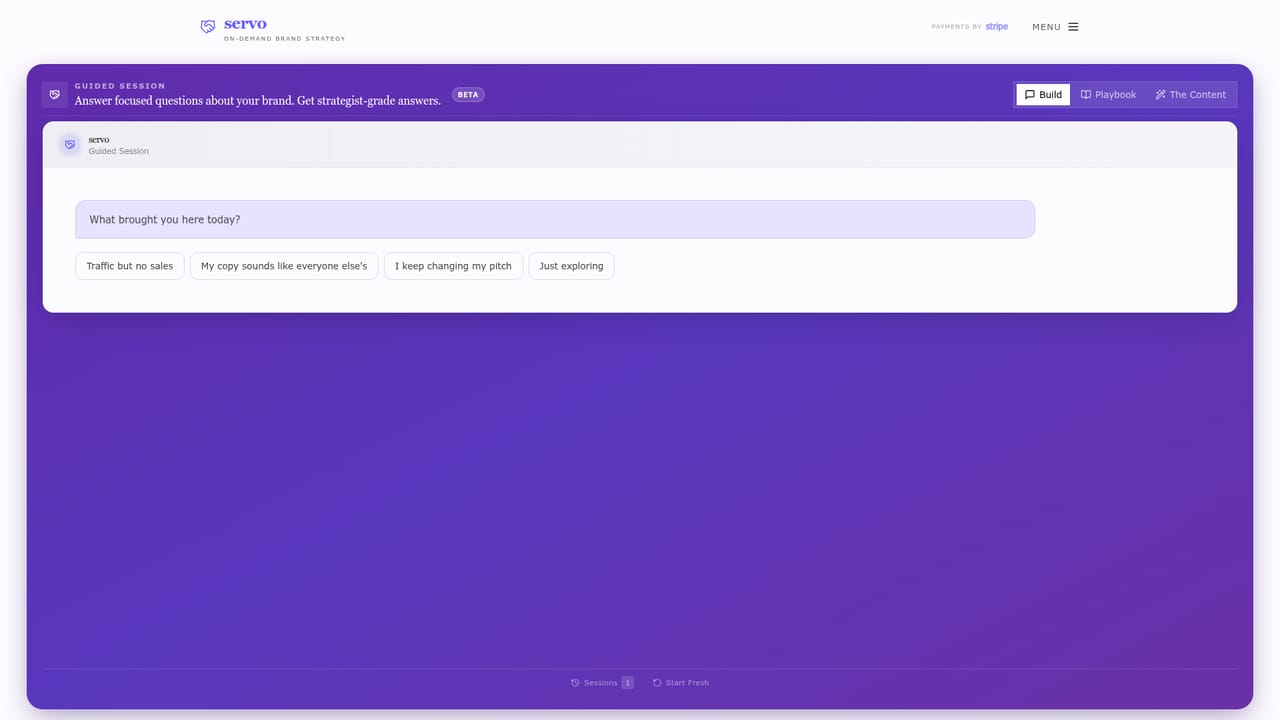The image size is (1280, 720).
Task: Click the "Answer focused questions about your brand" headline
Action: (x=258, y=101)
